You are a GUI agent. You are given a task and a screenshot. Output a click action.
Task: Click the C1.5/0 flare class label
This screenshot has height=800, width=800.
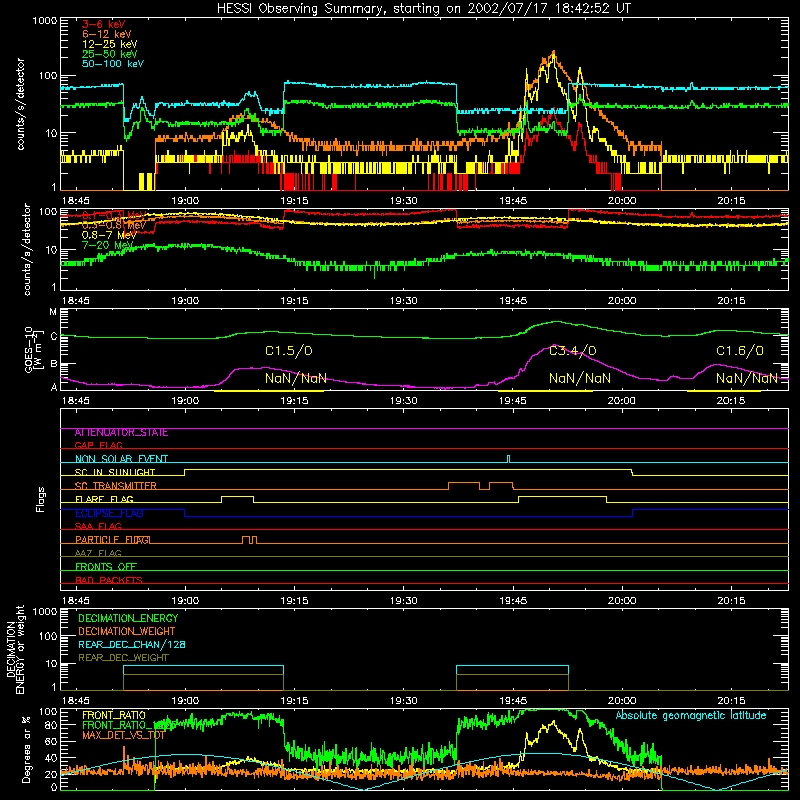(x=289, y=351)
